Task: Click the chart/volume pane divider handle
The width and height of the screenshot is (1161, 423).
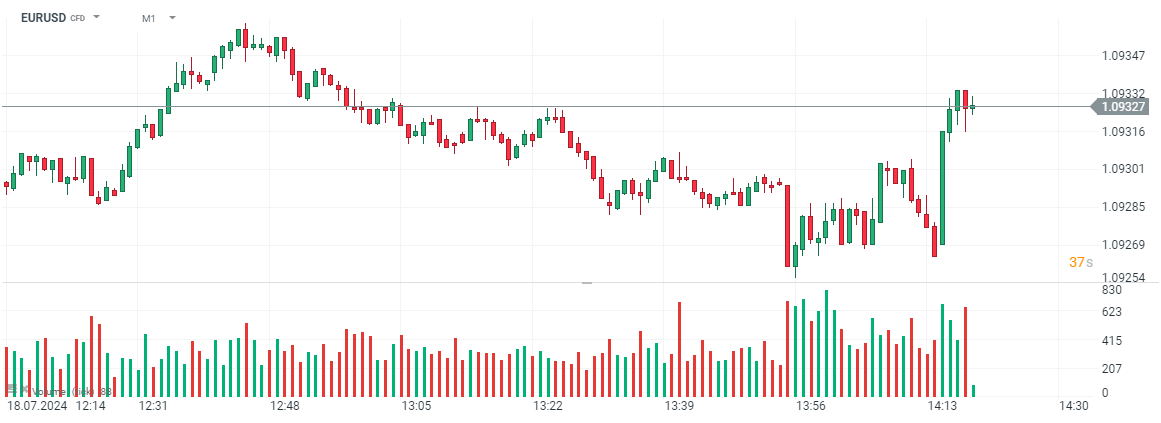Action: click(587, 283)
